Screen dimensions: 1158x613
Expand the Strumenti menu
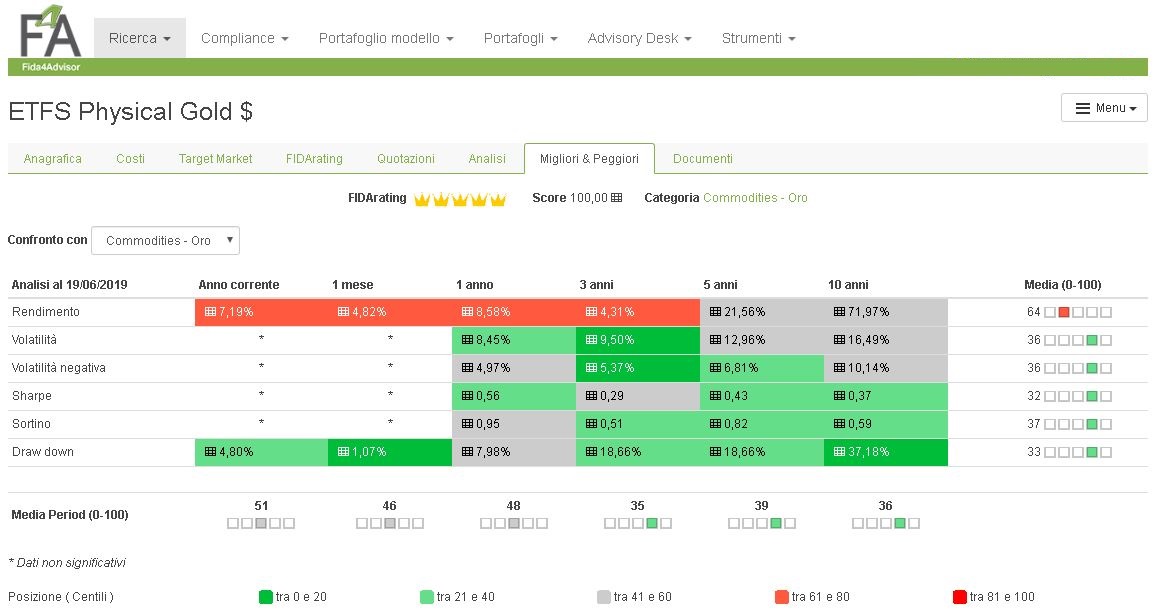(x=758, y=38)
